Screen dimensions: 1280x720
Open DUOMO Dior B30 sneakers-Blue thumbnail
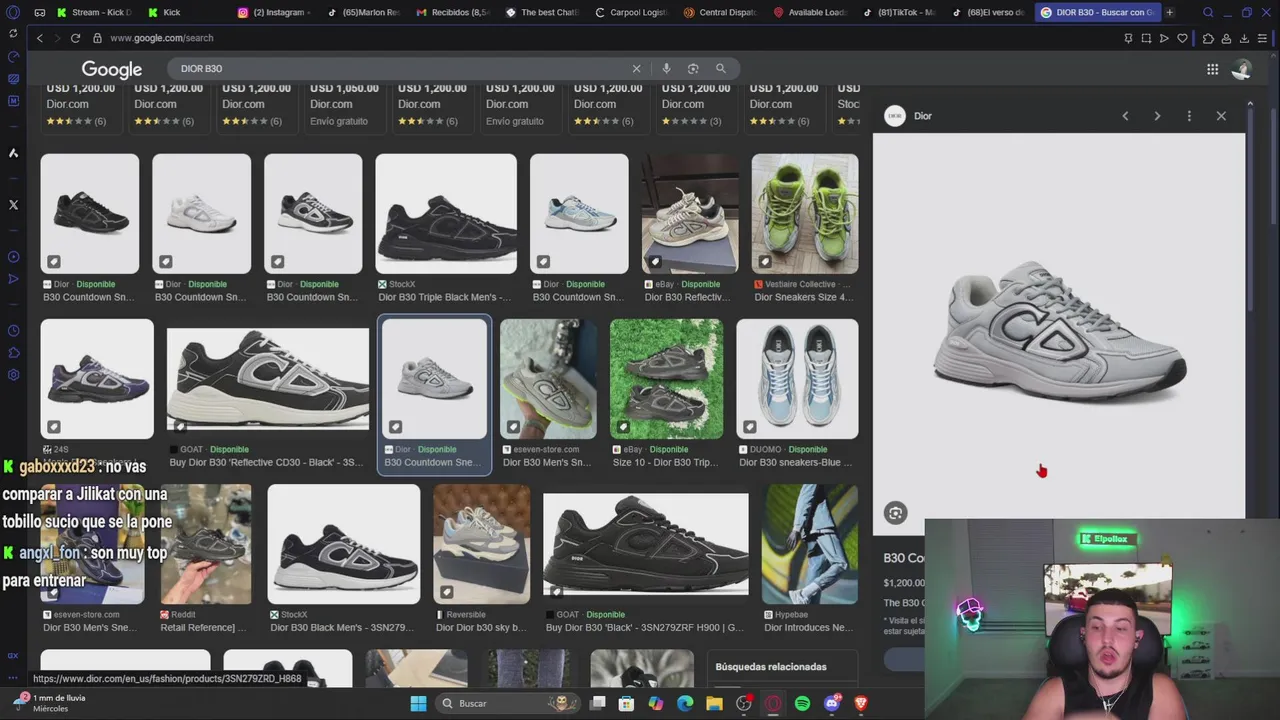(x=797, y=379)
